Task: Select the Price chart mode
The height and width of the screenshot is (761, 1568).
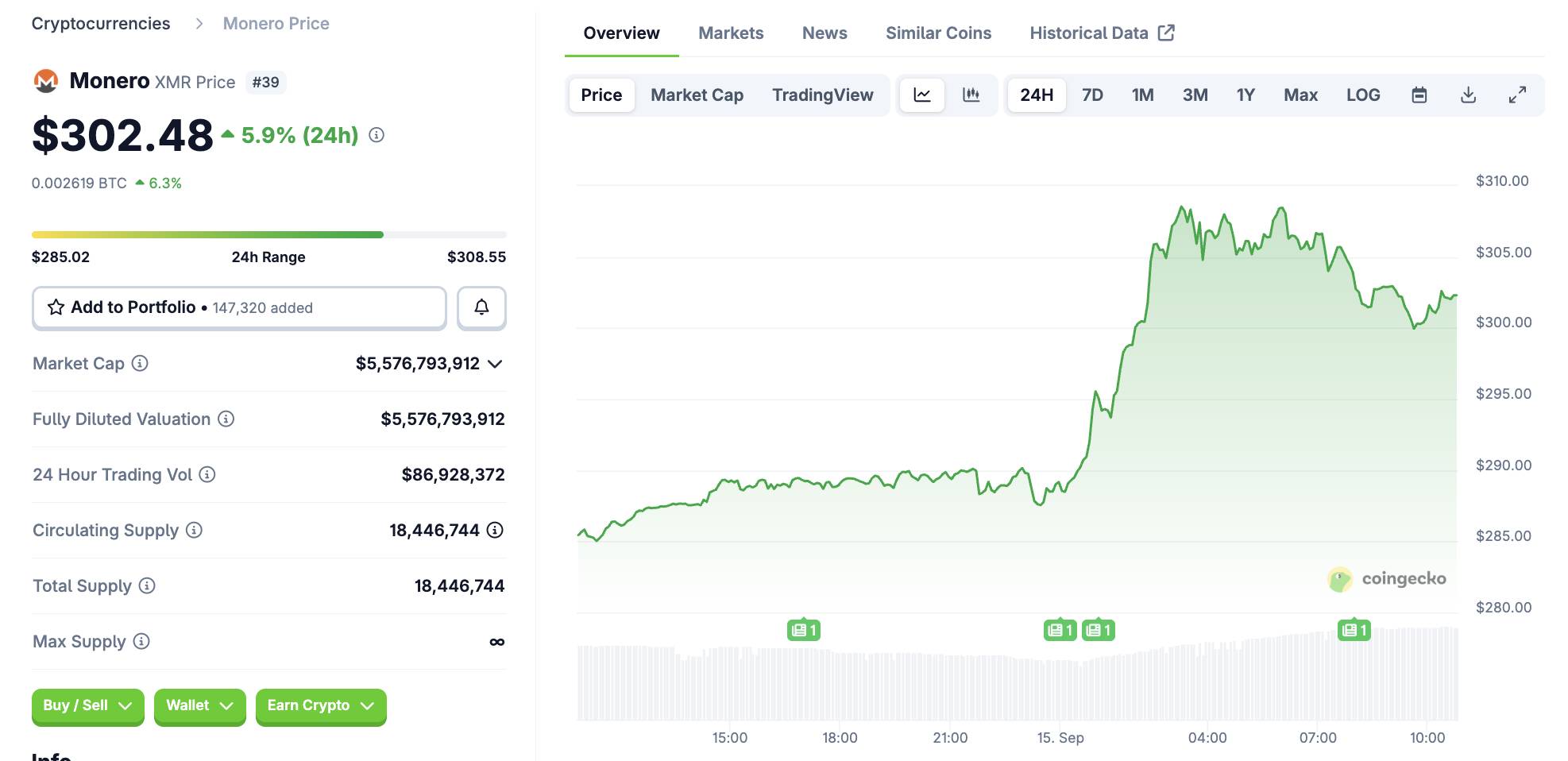Action: point(601,95)
